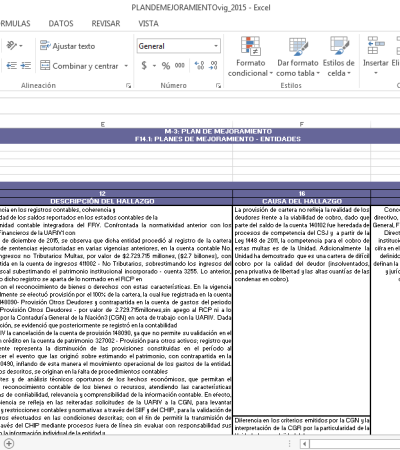The height and width of the screenshot is (450, 400).
Task: Click the increase indent icon
Action: tap(26, 66)
